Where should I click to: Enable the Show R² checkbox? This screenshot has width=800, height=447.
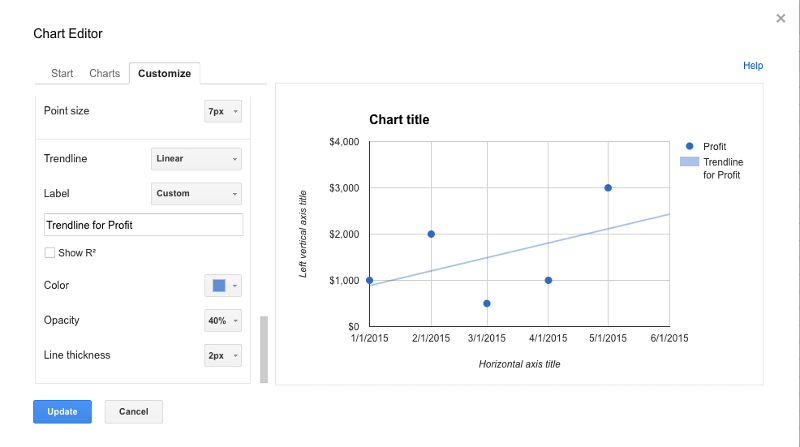coord(49,253)
